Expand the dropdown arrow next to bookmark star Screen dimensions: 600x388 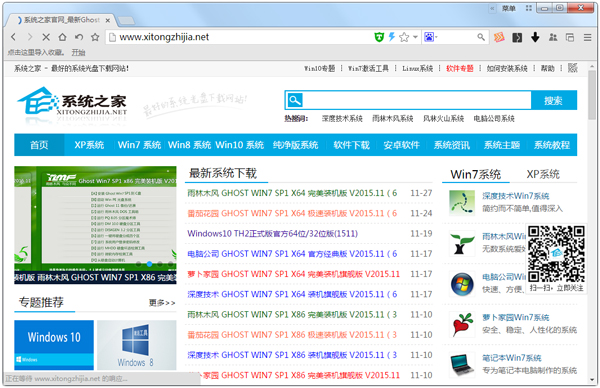click(x=415, y=37)
